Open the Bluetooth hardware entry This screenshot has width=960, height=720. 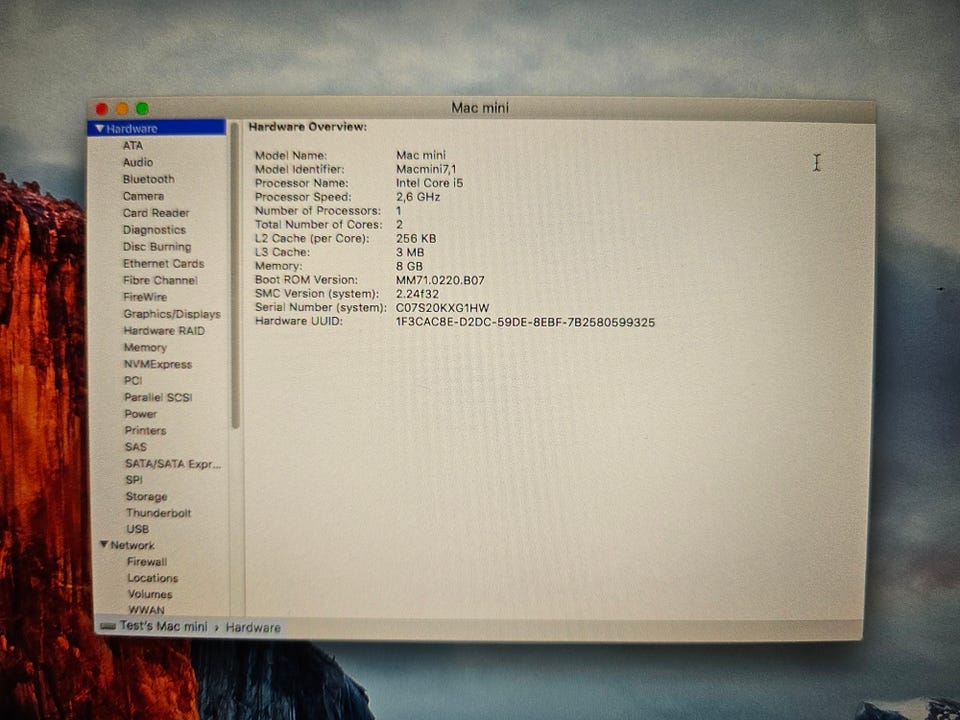149,179
